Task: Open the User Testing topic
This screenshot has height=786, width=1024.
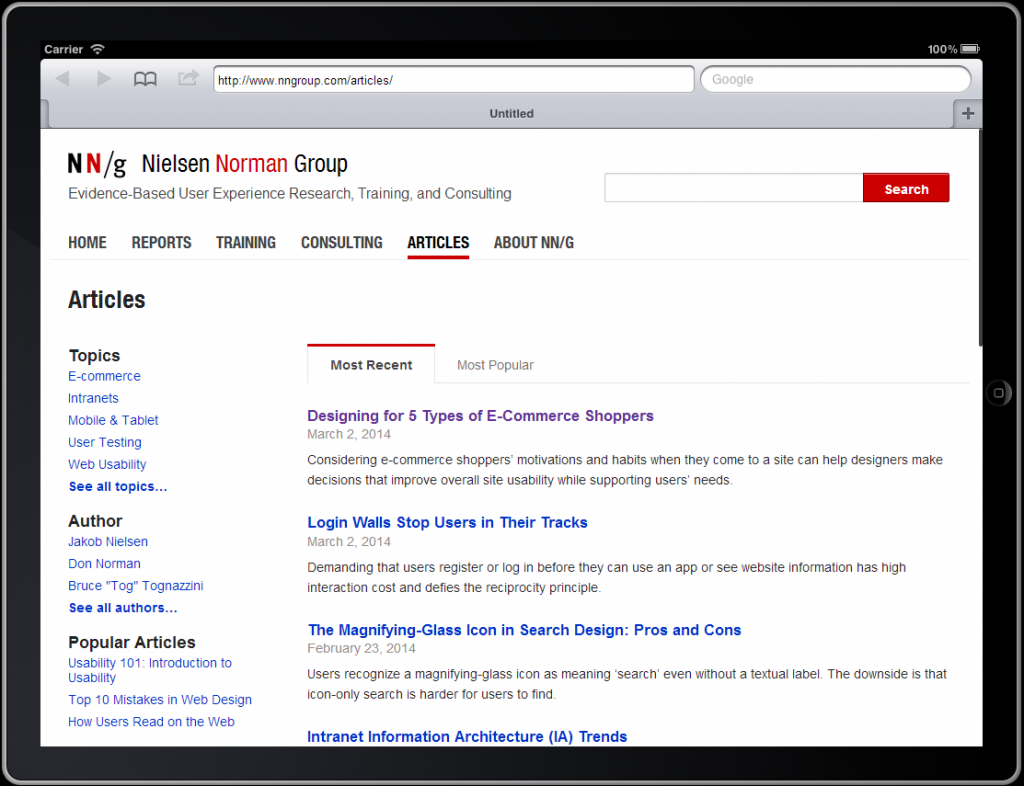Action: [x=104, y=443]
